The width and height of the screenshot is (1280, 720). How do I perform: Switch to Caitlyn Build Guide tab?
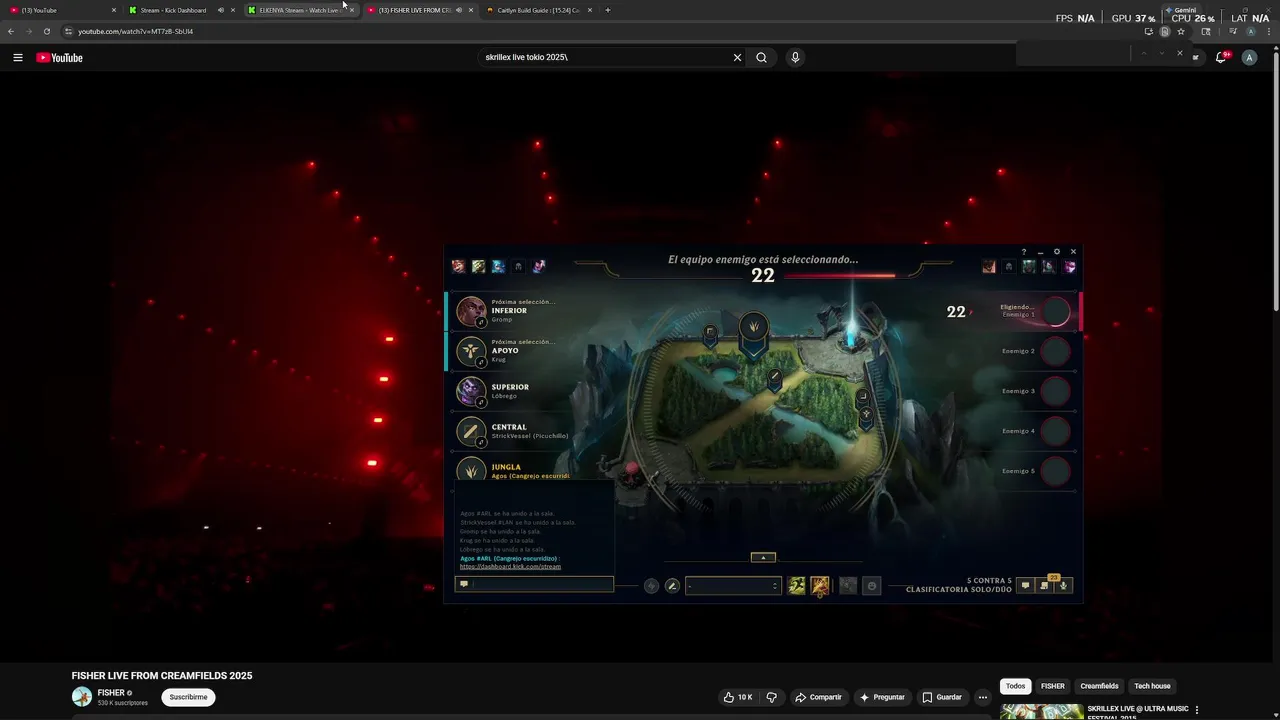pyautogui.click(x=538, y=10)
